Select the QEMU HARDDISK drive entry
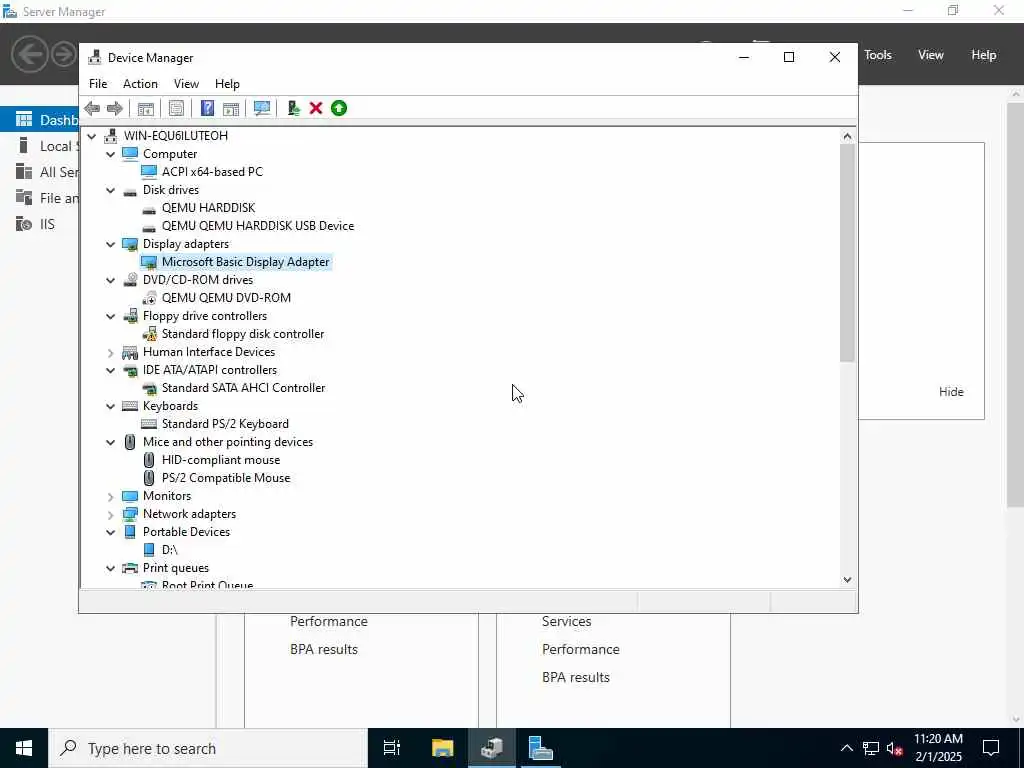Image resolution: width=1024 pixels, height=768 pixels. tap(208, 208)
